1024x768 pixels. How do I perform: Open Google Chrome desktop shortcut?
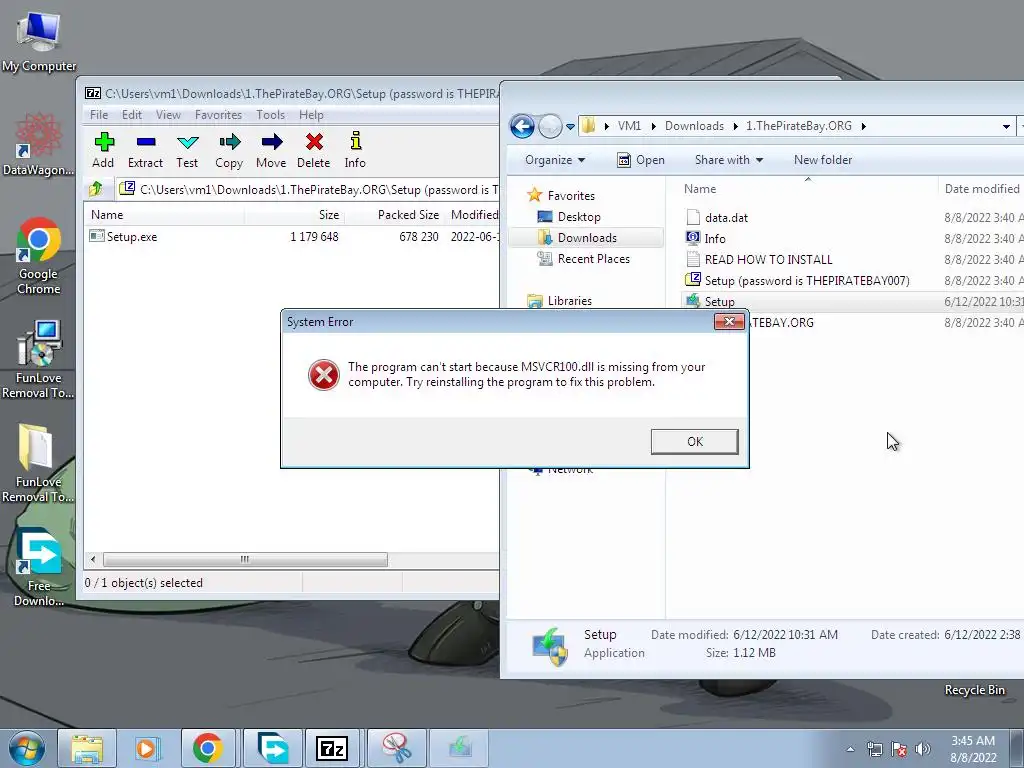click(39, 256)
